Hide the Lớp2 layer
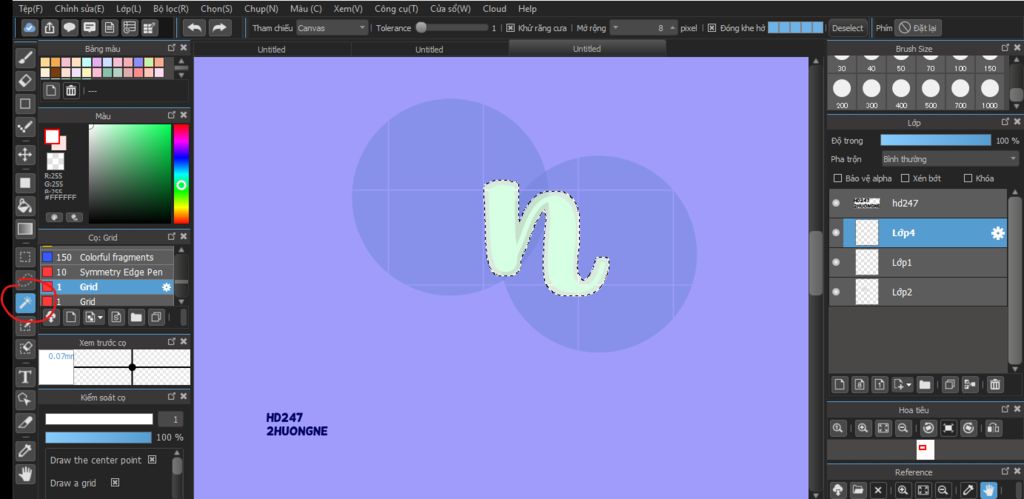Screen dimensions: 1024x499 point(836,293)
